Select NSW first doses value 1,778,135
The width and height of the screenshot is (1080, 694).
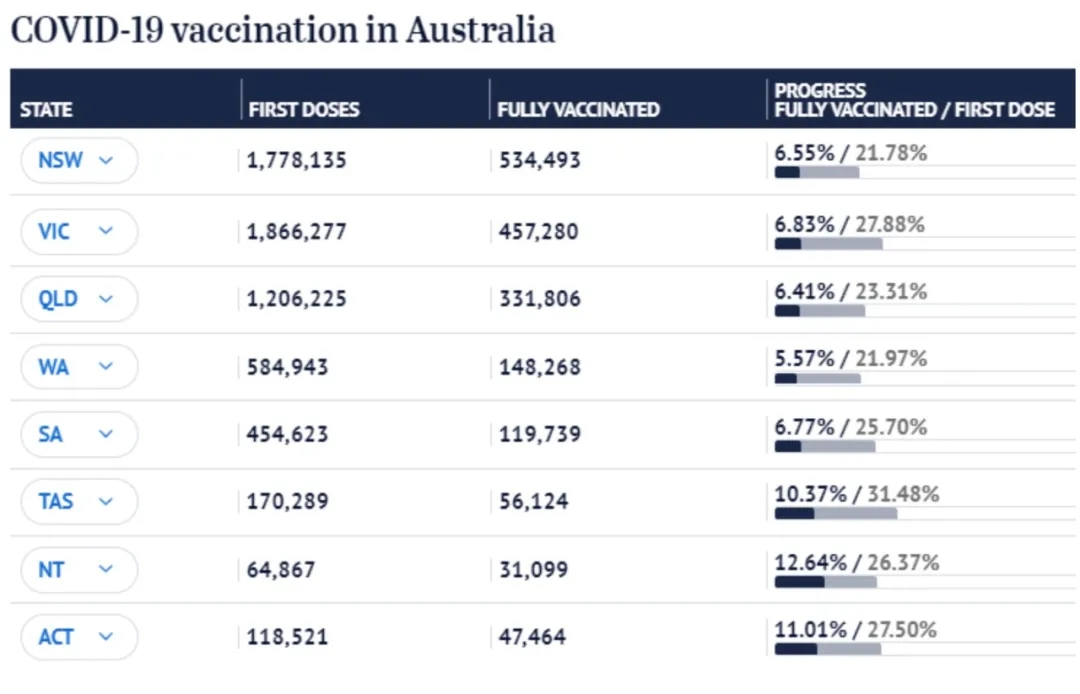tap(297, 160)
